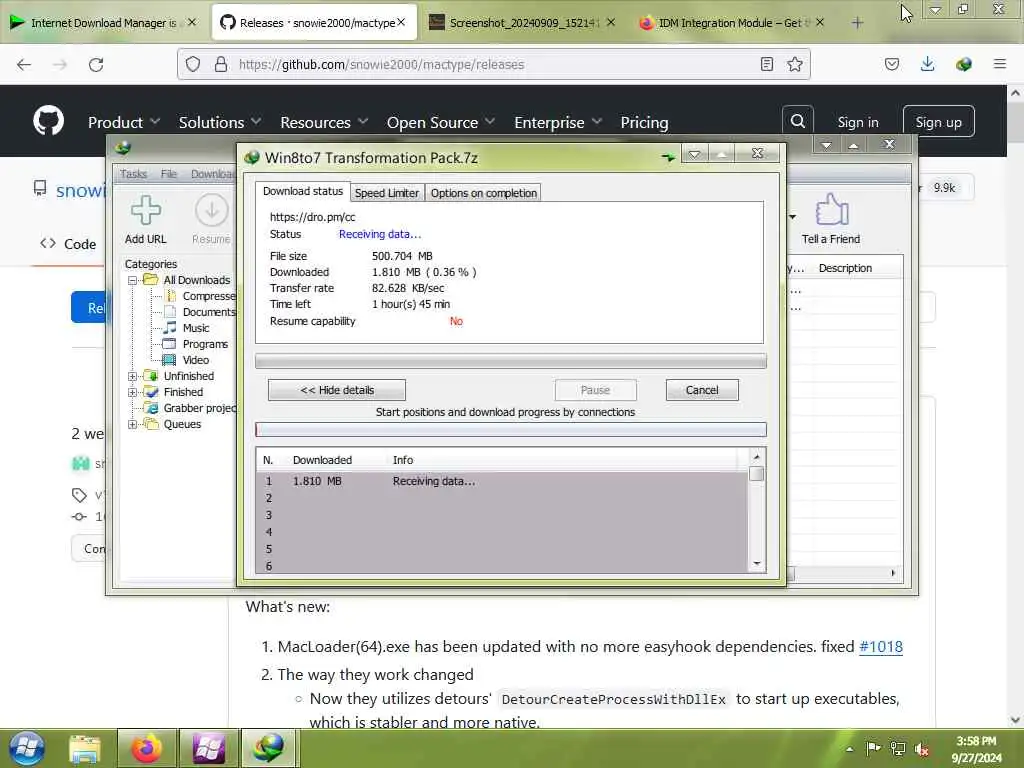This screenshot has height=768, width=1024.
Task: Open Code tab of repository
Action: (68, 244)
